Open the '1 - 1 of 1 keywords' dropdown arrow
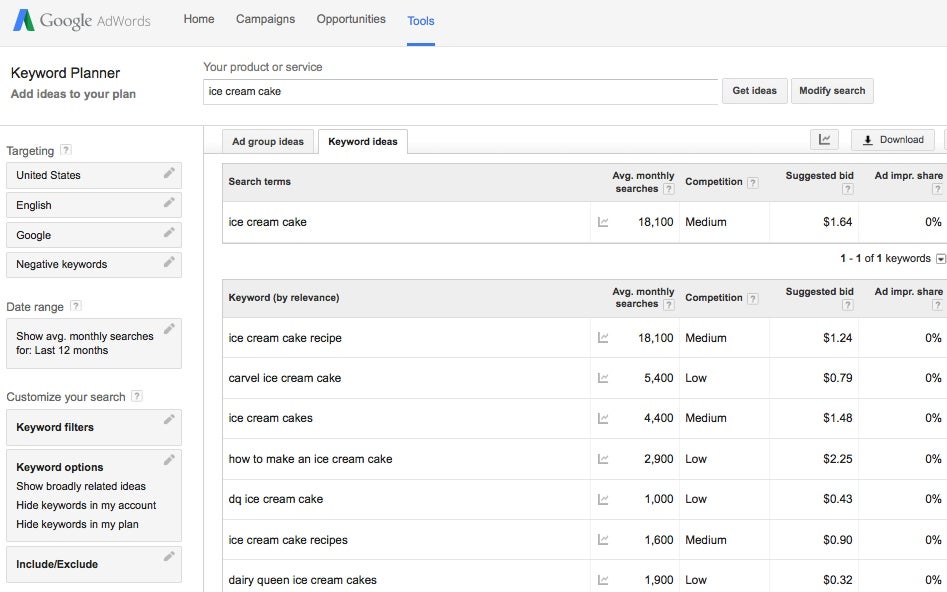The height and width of the screenshot is (592, 947). pos(940,259)
